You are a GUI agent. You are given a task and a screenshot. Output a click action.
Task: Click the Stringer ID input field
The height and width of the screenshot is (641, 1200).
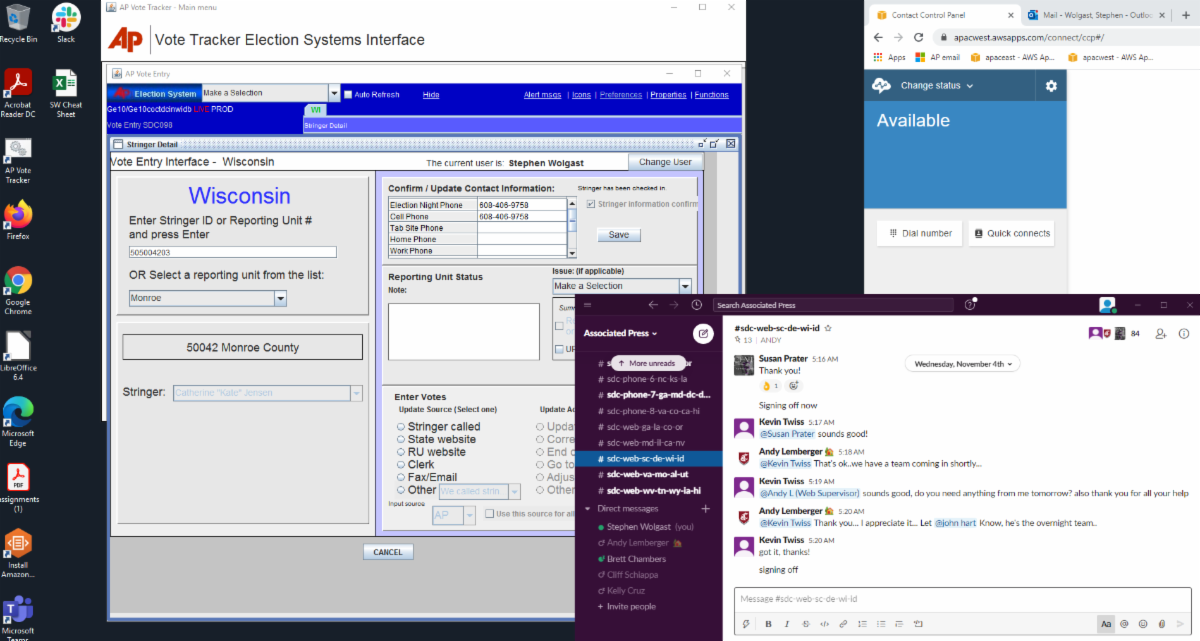point(232,252)
